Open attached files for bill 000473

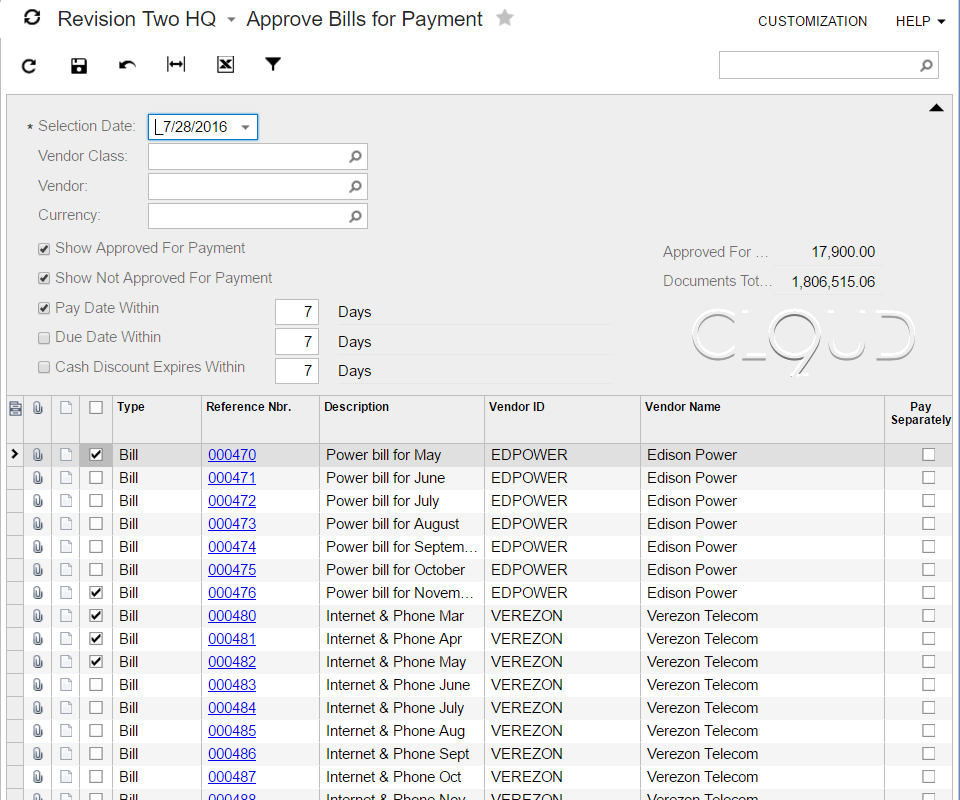pyautogui.click(x=38, y=524)
